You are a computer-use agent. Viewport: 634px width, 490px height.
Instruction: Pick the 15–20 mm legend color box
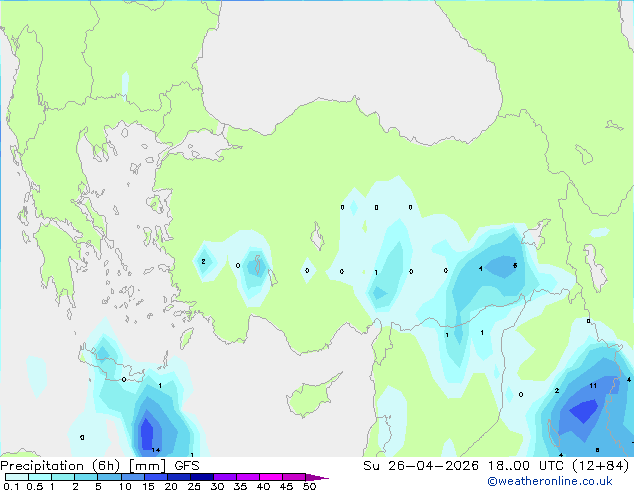tap(155, 477)
